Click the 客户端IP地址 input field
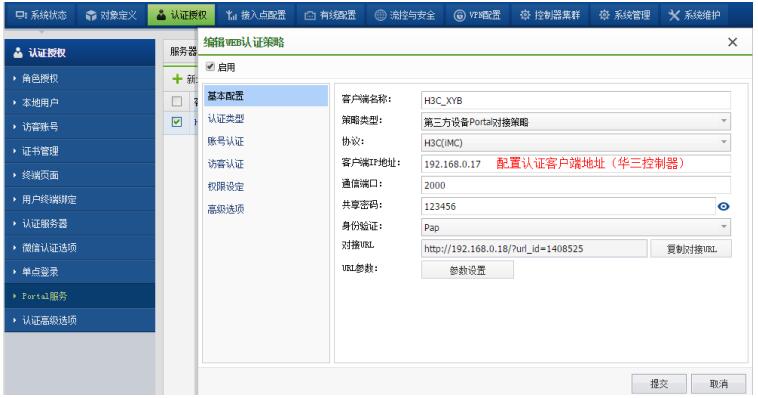This screenshot has width=758, height=398. [575, 164]
